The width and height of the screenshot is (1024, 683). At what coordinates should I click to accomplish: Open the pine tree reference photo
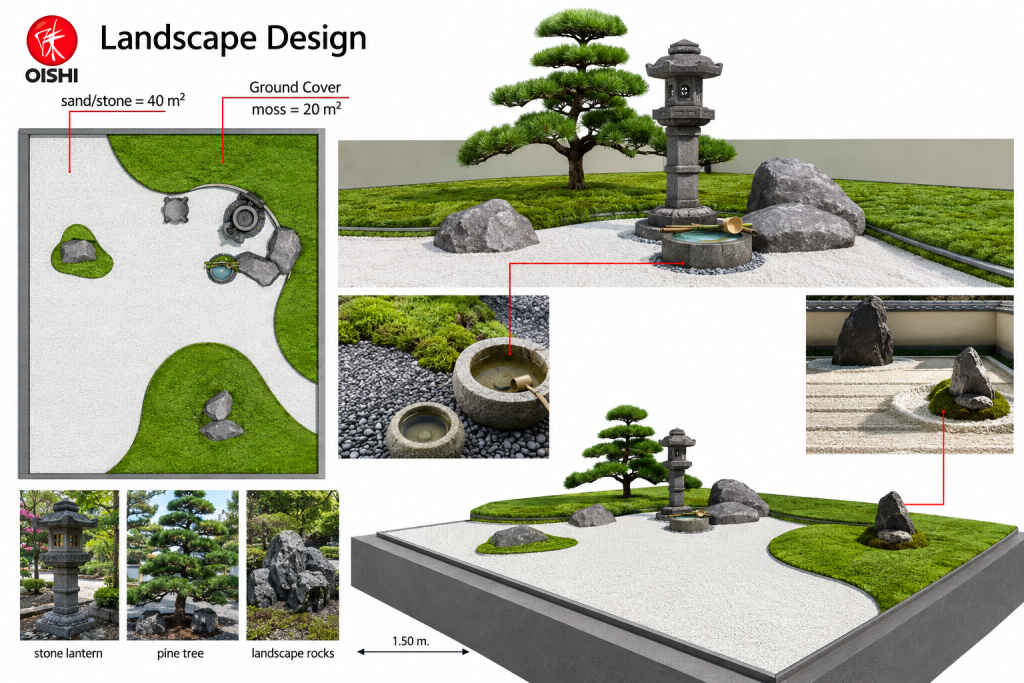click(182, 565)
